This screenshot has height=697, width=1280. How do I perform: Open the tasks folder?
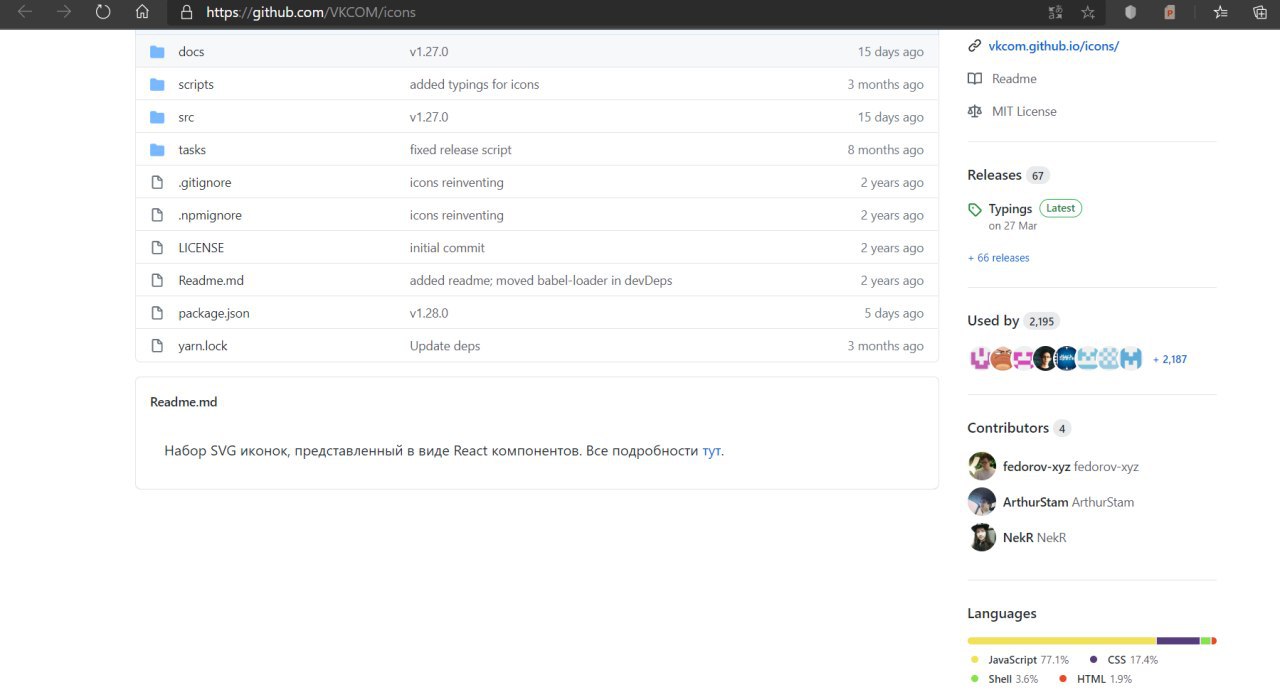coord(192,150)
